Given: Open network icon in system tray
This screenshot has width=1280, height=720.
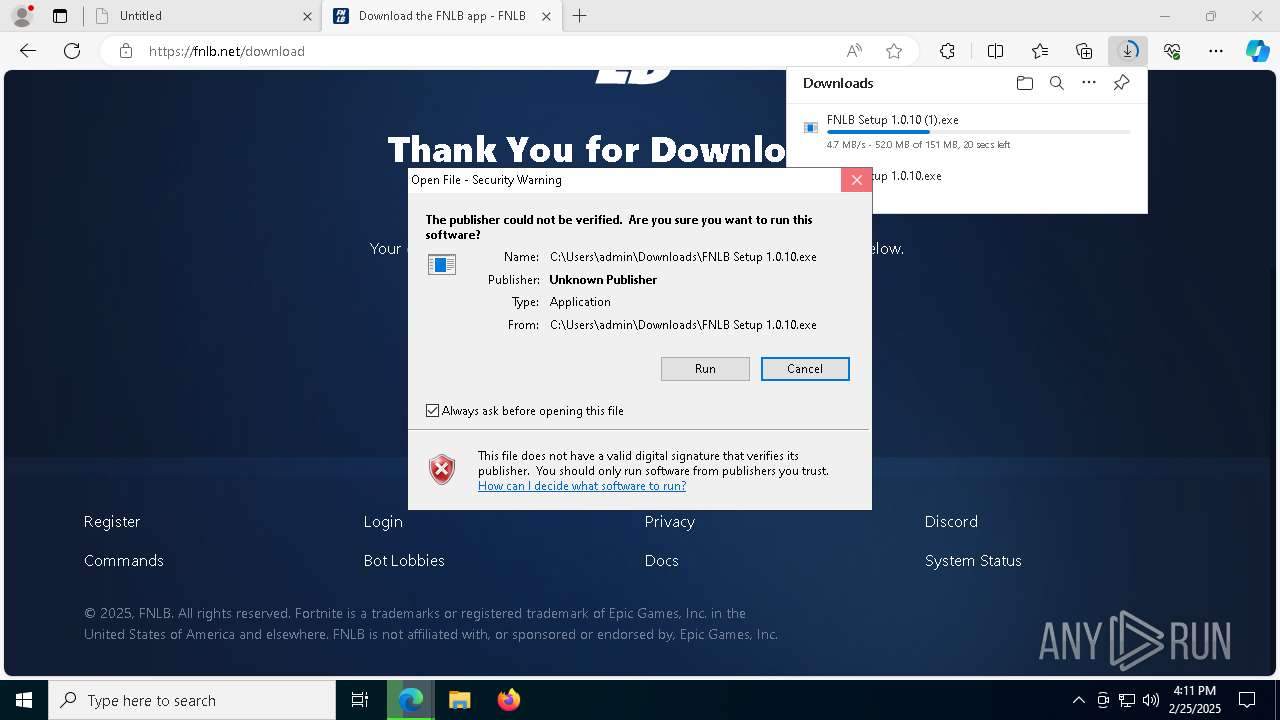Looking at the screenshot, I should [1127, 700].
